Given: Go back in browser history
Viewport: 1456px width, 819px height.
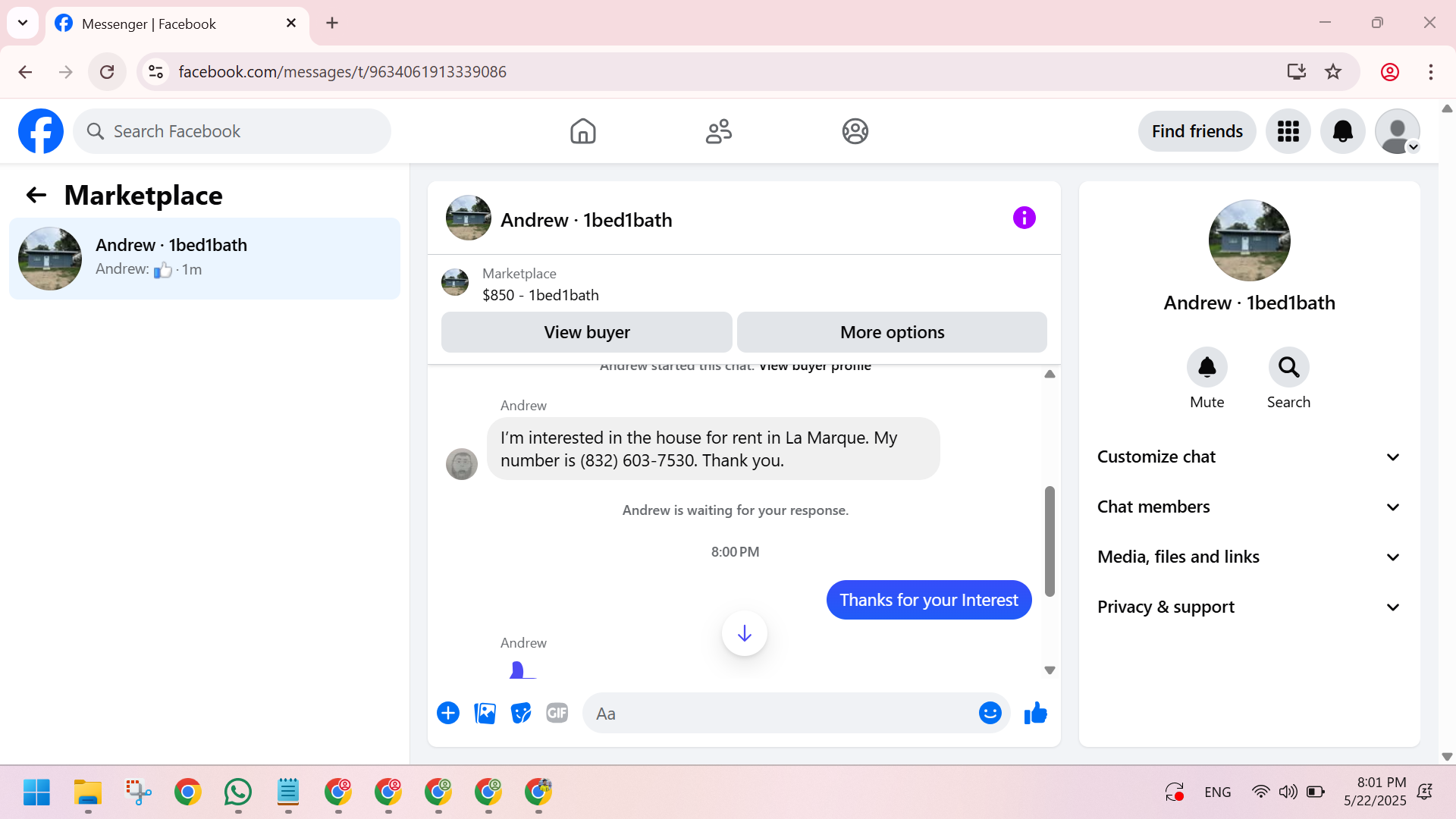Looking at the screenshot, I should (25, 72).
